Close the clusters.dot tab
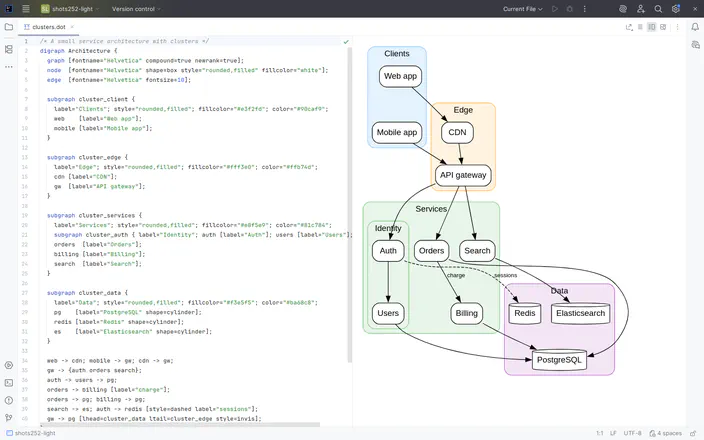 click(x=72, y=27)
